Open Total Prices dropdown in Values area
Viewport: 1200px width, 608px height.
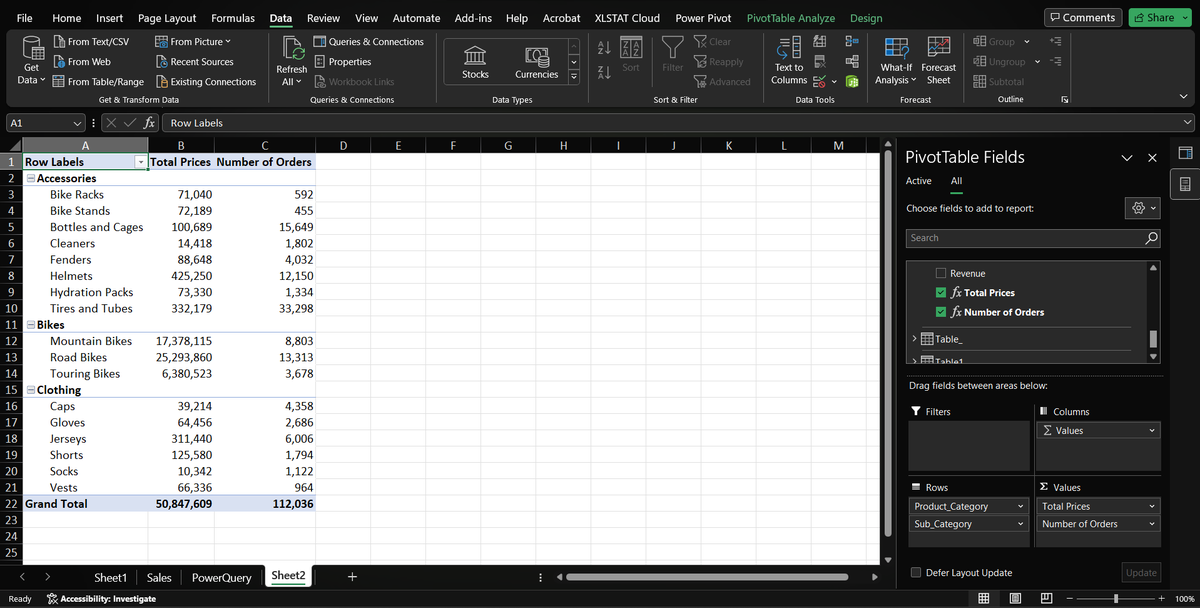click(1152, 507)
